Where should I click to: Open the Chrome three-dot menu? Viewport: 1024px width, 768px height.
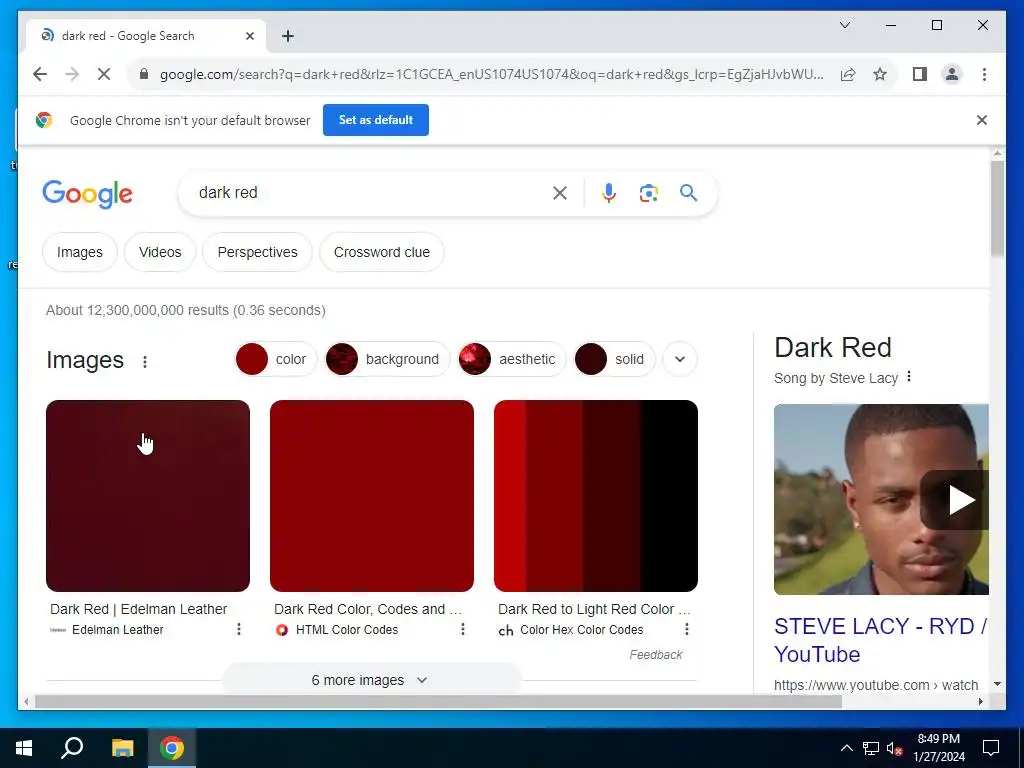coord(984,74)
